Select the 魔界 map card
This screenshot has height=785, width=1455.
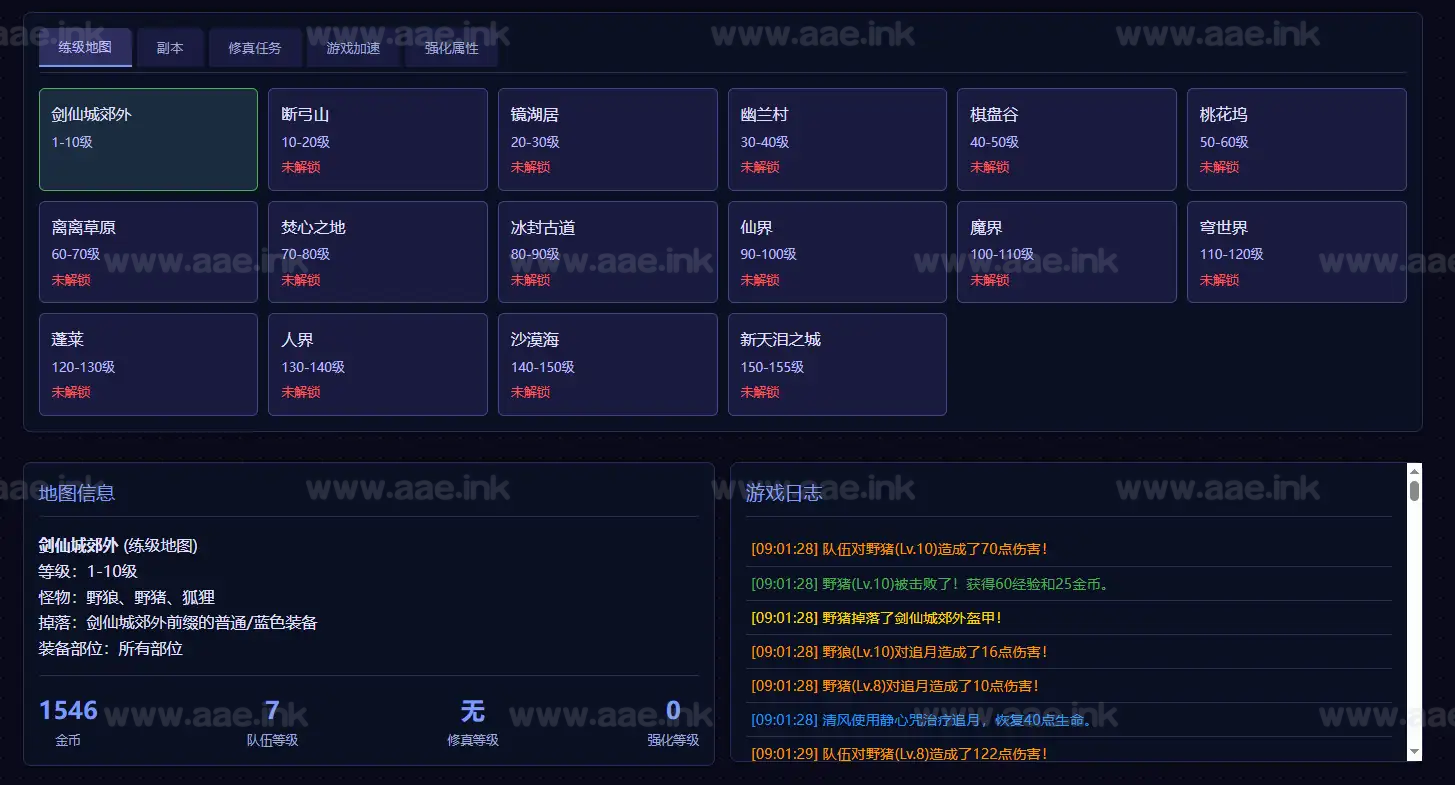[1066, 252]
